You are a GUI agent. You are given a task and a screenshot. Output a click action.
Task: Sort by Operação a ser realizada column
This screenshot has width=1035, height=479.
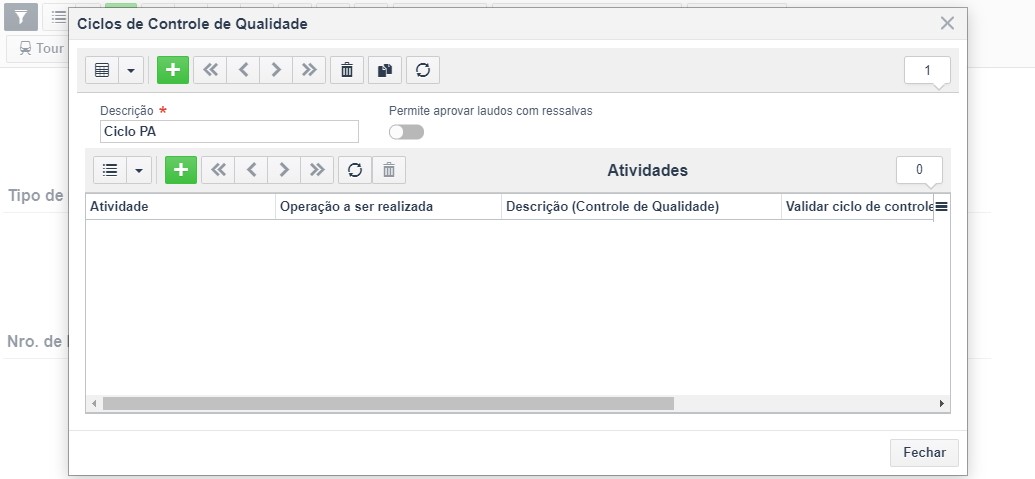[x=388, y=207]
